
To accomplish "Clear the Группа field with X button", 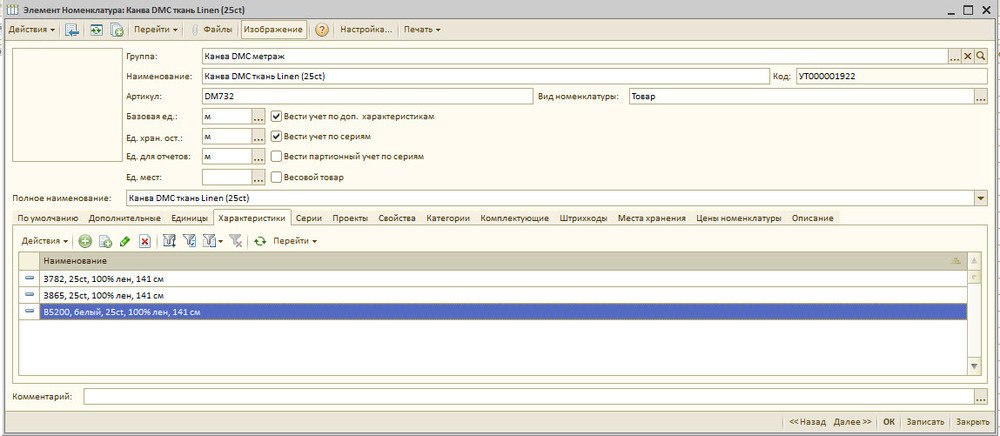I will point(967,57).
